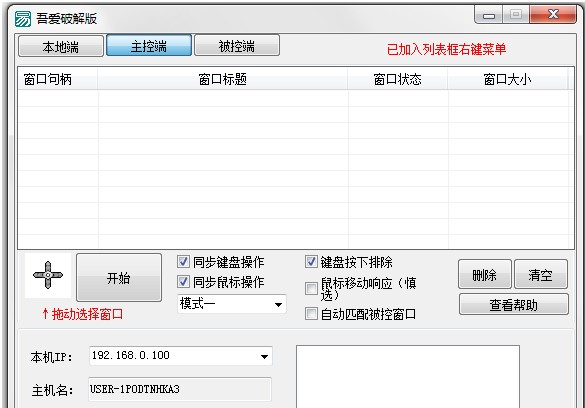This screenshot has width=585, height=408.
Task: Click the 窗口大小 column header
Action: (x=507, y=79)
